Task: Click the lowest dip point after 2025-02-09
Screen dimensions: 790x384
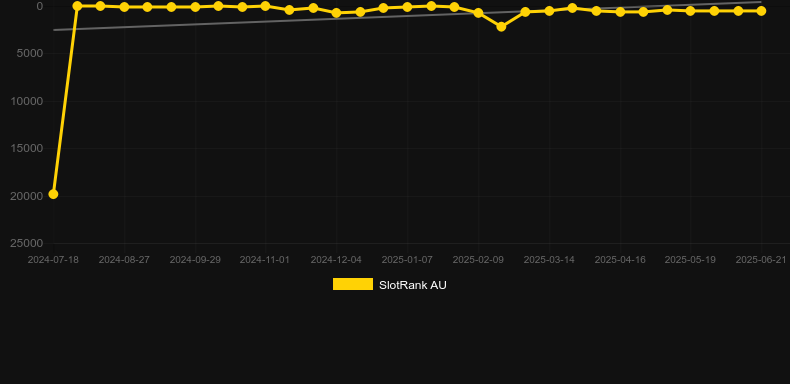Action: coord(501,27)
